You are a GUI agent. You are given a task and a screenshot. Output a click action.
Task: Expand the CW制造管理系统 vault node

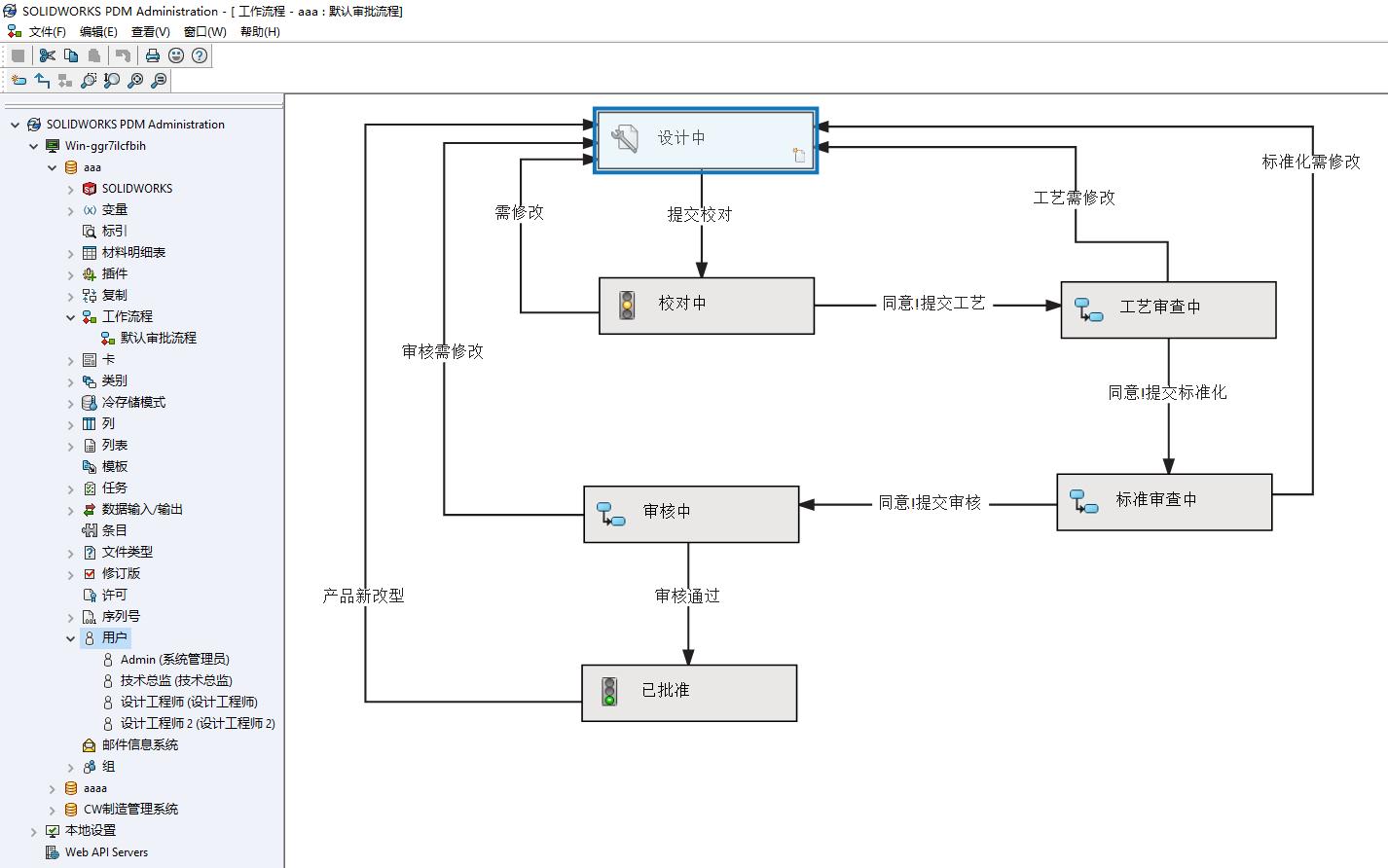point(53,810)
